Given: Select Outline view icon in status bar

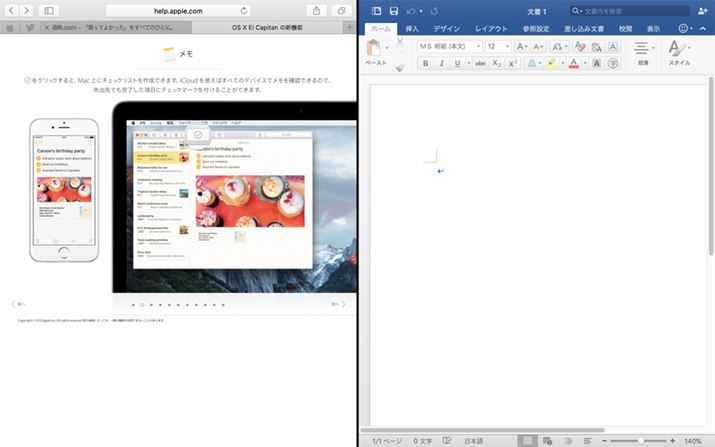Looking at the screenshot, I should tap(568, 441).
